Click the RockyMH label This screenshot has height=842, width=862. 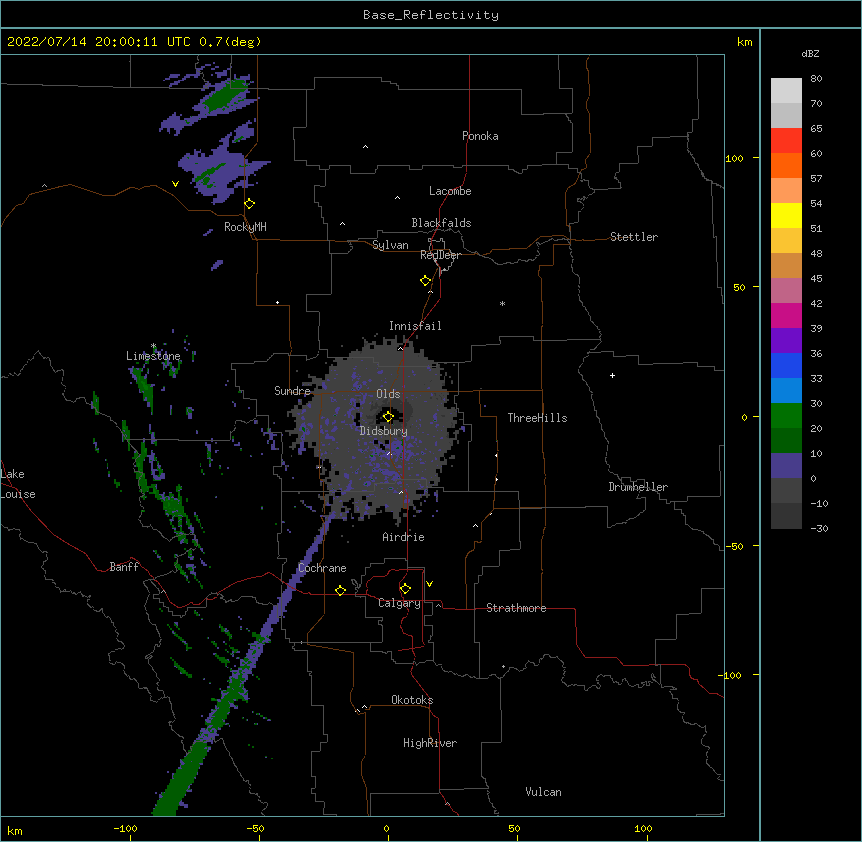(x=245, y=227)
